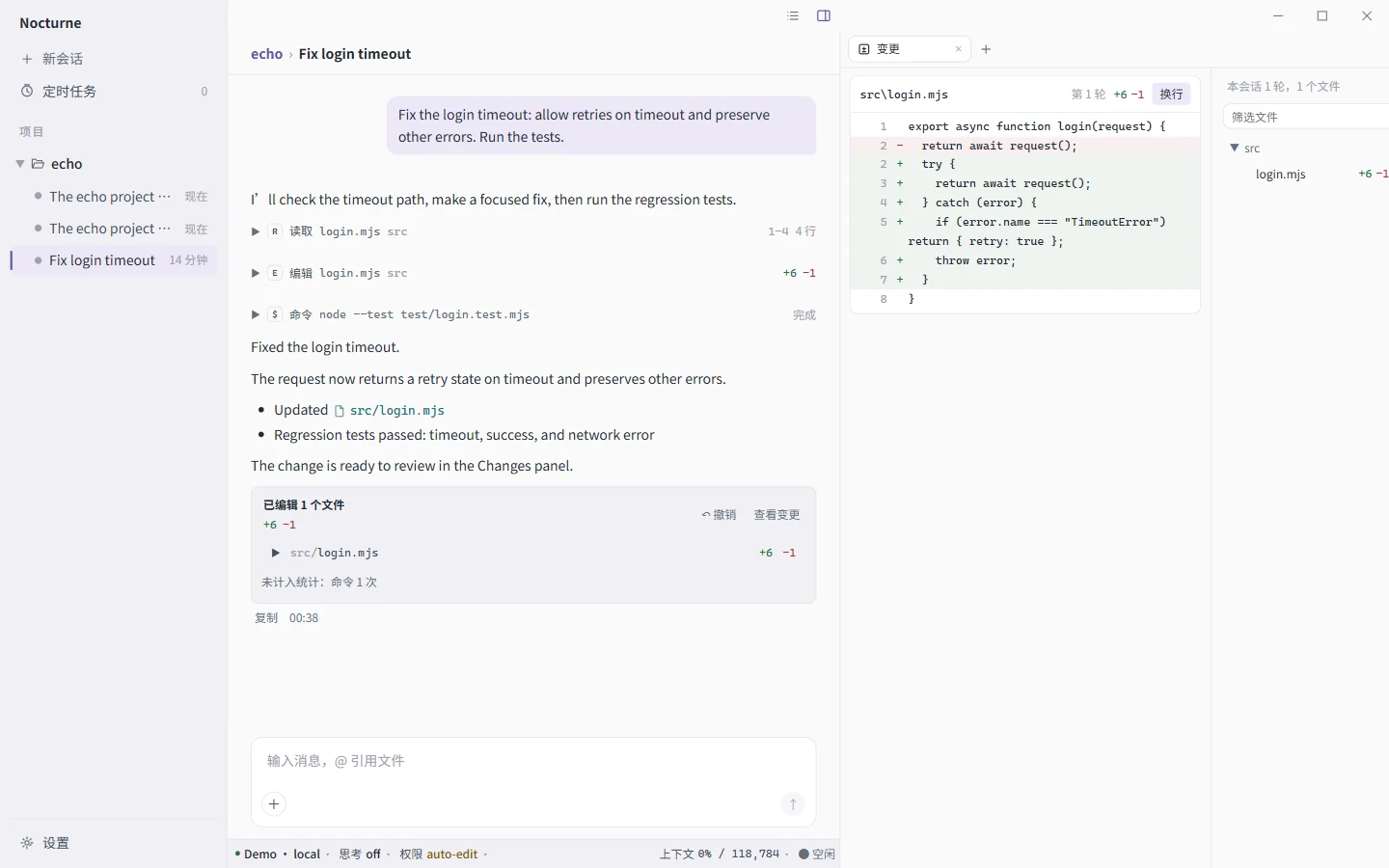The width and height of the screenshot is (1389, 868).
Task: Expand the 读取 login.mjs step
Action: coord(256,231)
